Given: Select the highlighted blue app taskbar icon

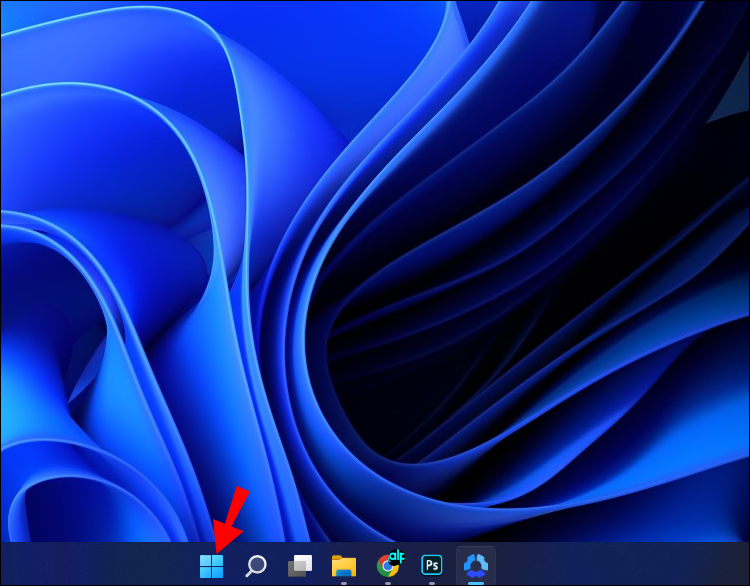Looking at the screenshot, I should [476, 565].
